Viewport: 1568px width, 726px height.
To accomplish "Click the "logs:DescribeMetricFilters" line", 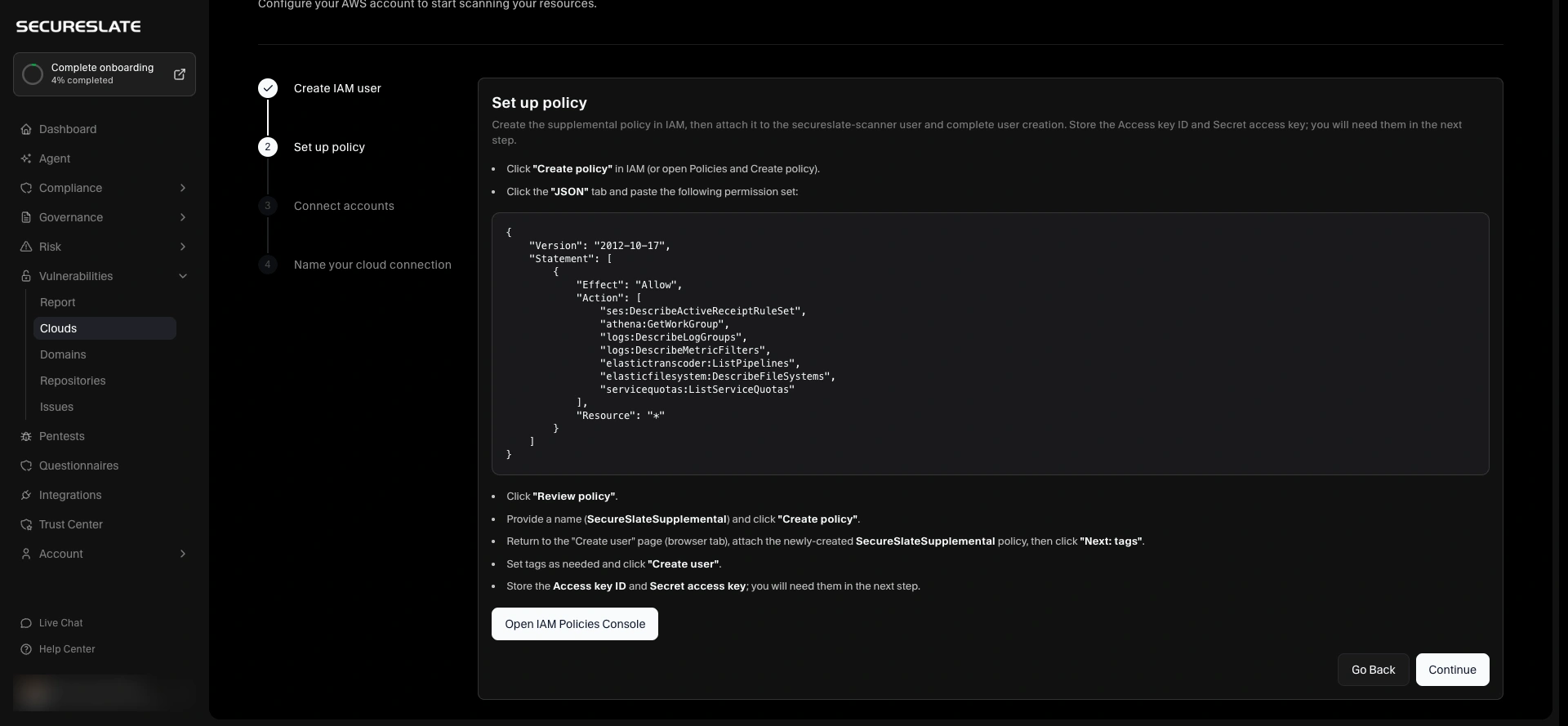I will pos(685,350).
